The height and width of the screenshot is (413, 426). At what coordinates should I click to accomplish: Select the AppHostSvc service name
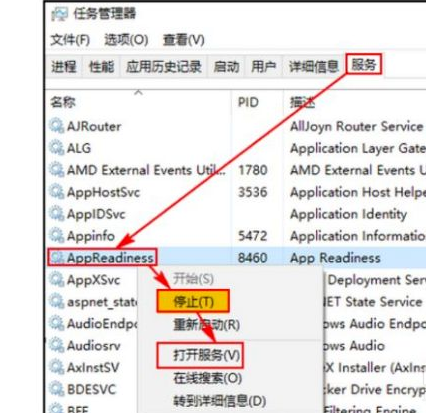(x=103, y=192)
